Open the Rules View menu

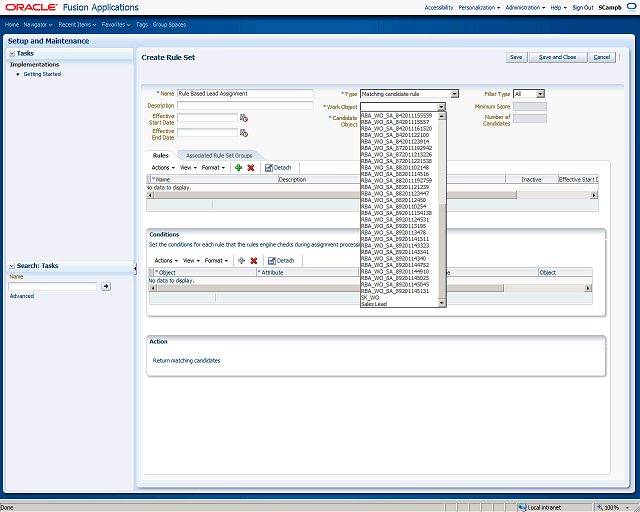tap(188, 167)
